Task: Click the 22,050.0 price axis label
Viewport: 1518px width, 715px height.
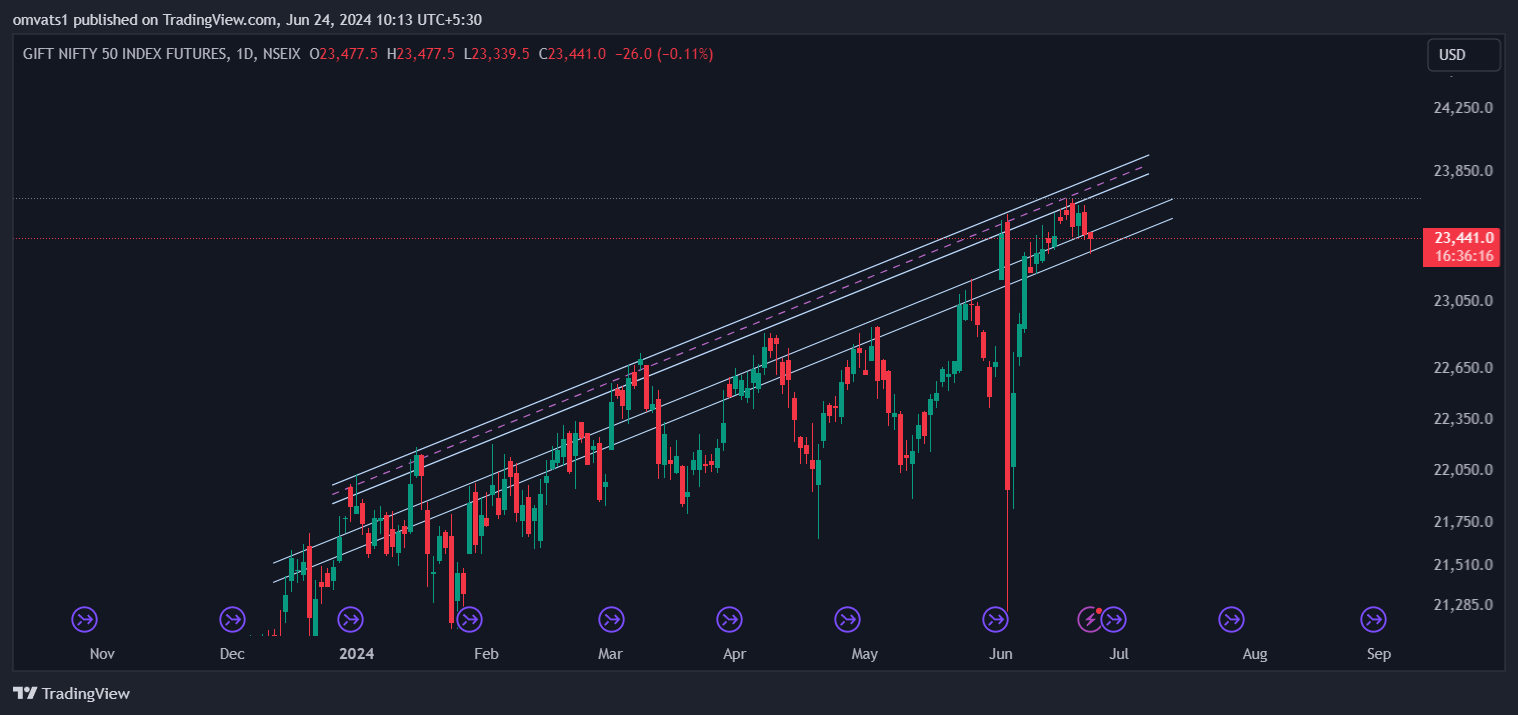Action: pyautogui.click(x=1463, y=470)
